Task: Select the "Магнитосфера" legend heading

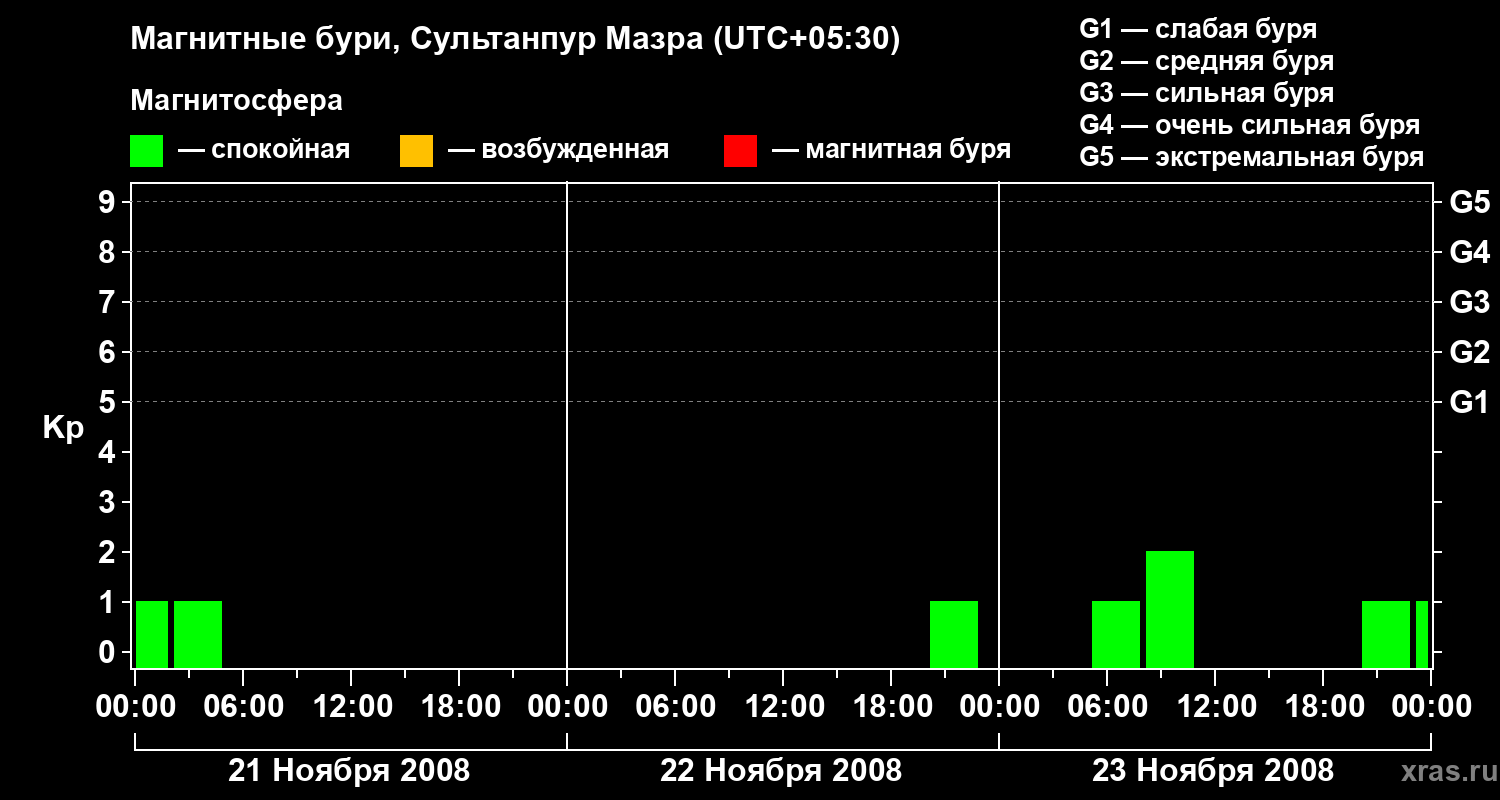Action: 236,101
